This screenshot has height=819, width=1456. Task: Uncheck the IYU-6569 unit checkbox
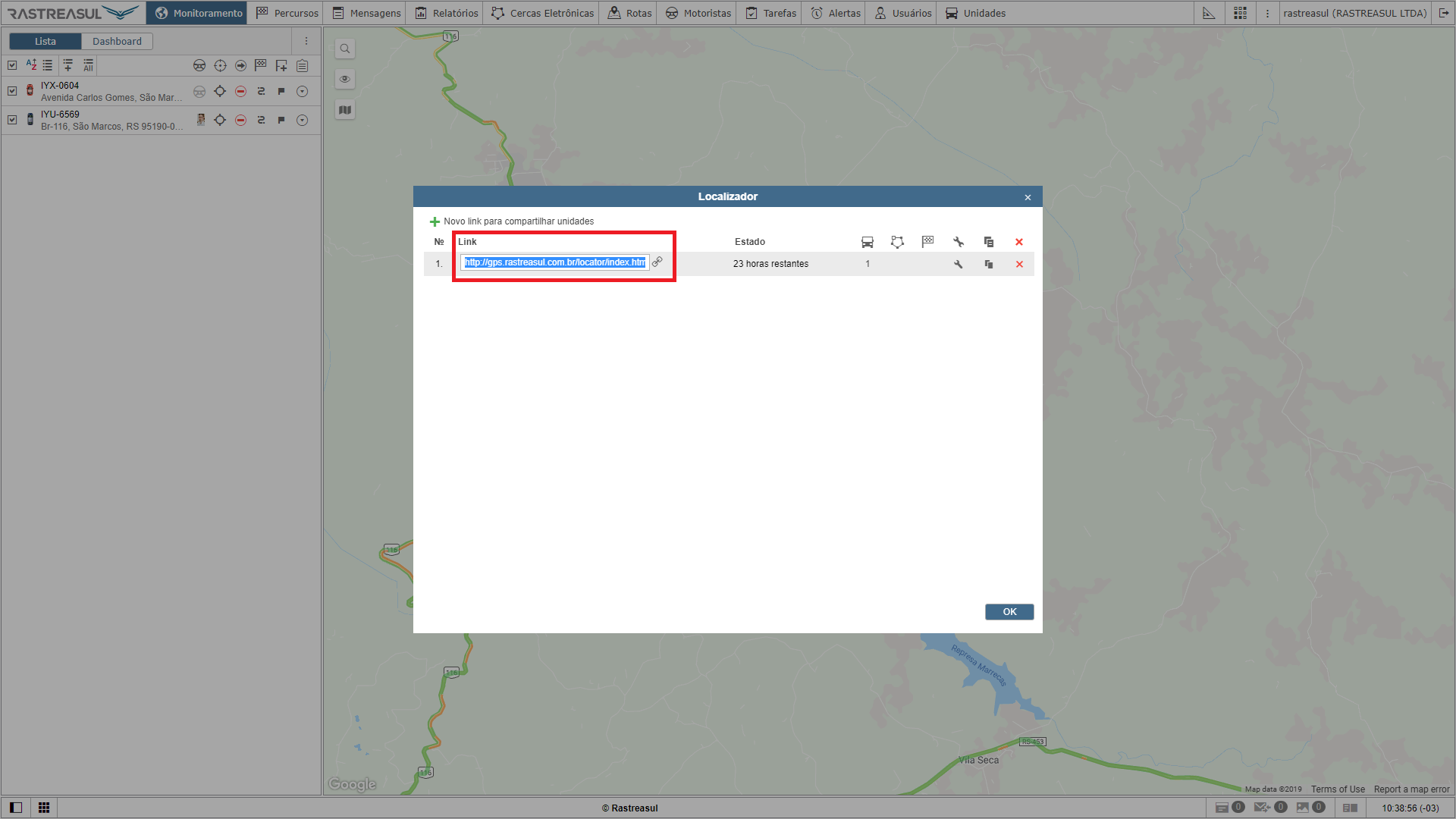12,120
